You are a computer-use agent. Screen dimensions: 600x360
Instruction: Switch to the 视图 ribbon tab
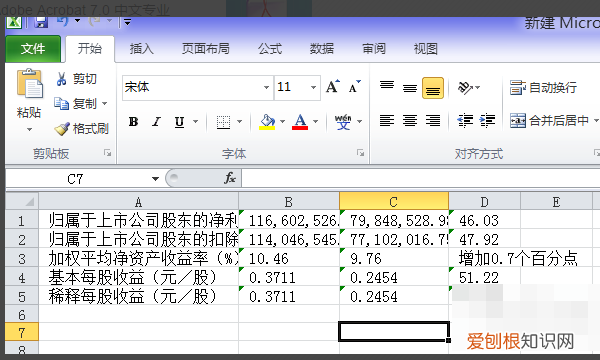[x=426, y=49]
